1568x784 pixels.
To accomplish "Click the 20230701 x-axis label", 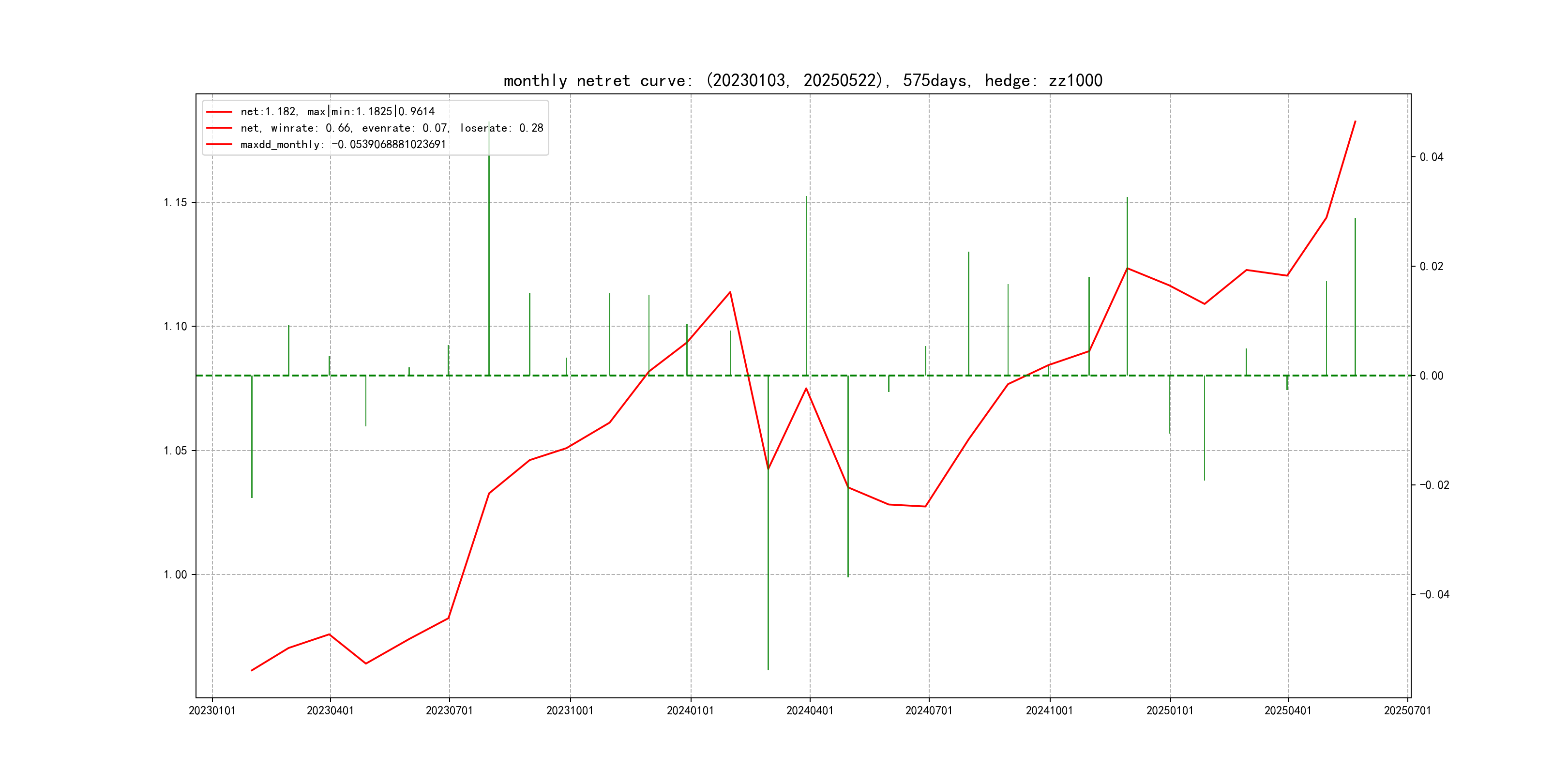I will pyautogui.click(x=449, y=710).
